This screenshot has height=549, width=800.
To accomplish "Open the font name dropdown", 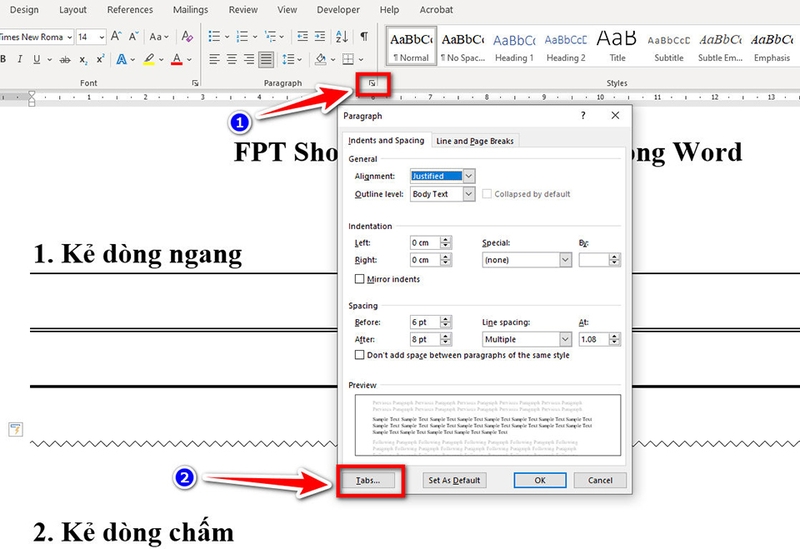I will tap(69, 37).
